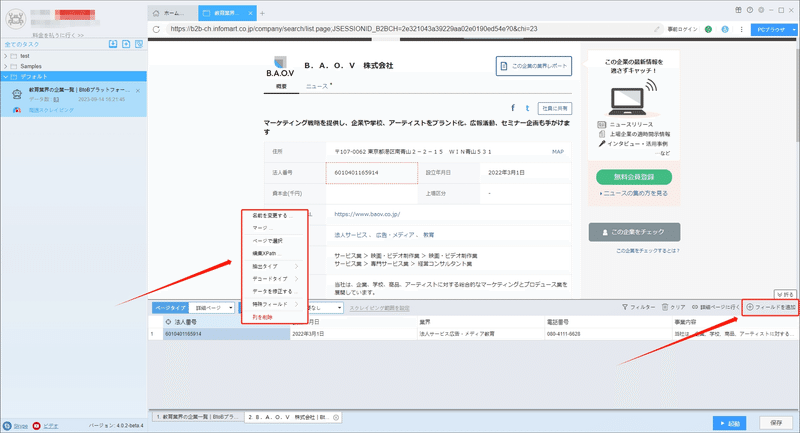
Task: Click この企業をチェックするとは? link
Action: 648,251
